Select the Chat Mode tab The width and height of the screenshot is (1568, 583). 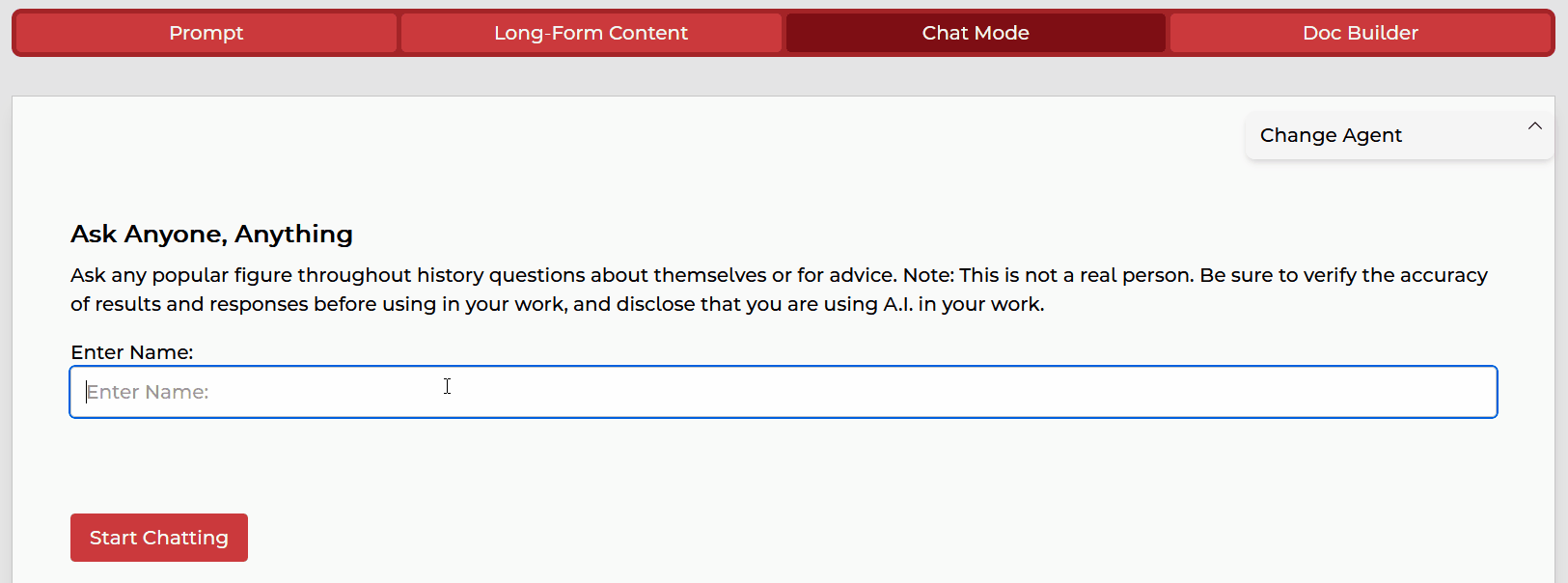coord(975,33)
